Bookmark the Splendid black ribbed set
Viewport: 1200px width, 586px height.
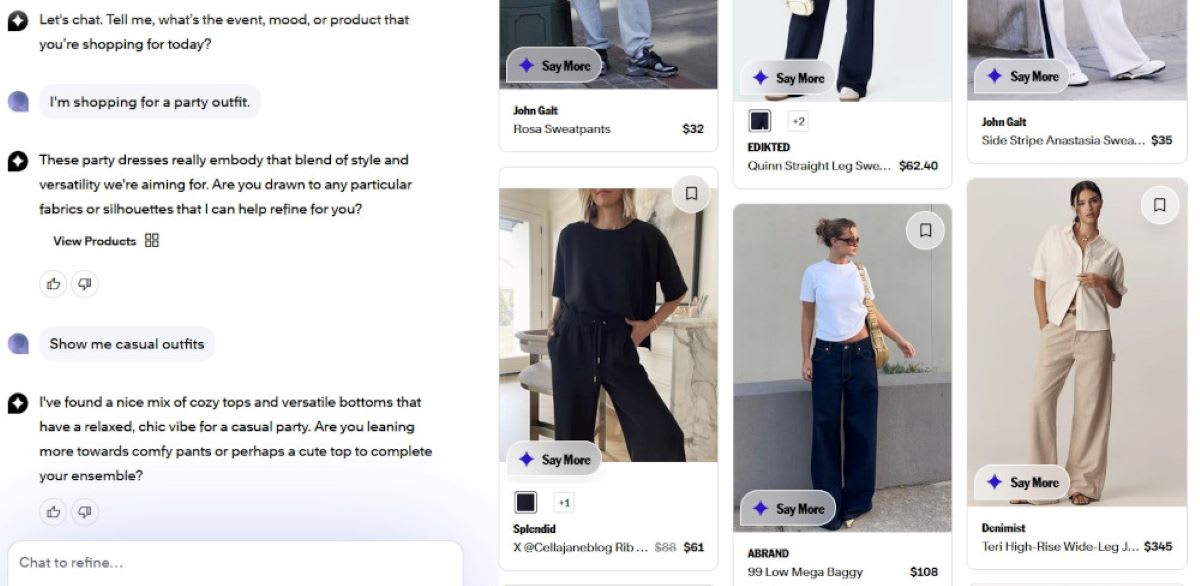[691, 193]
